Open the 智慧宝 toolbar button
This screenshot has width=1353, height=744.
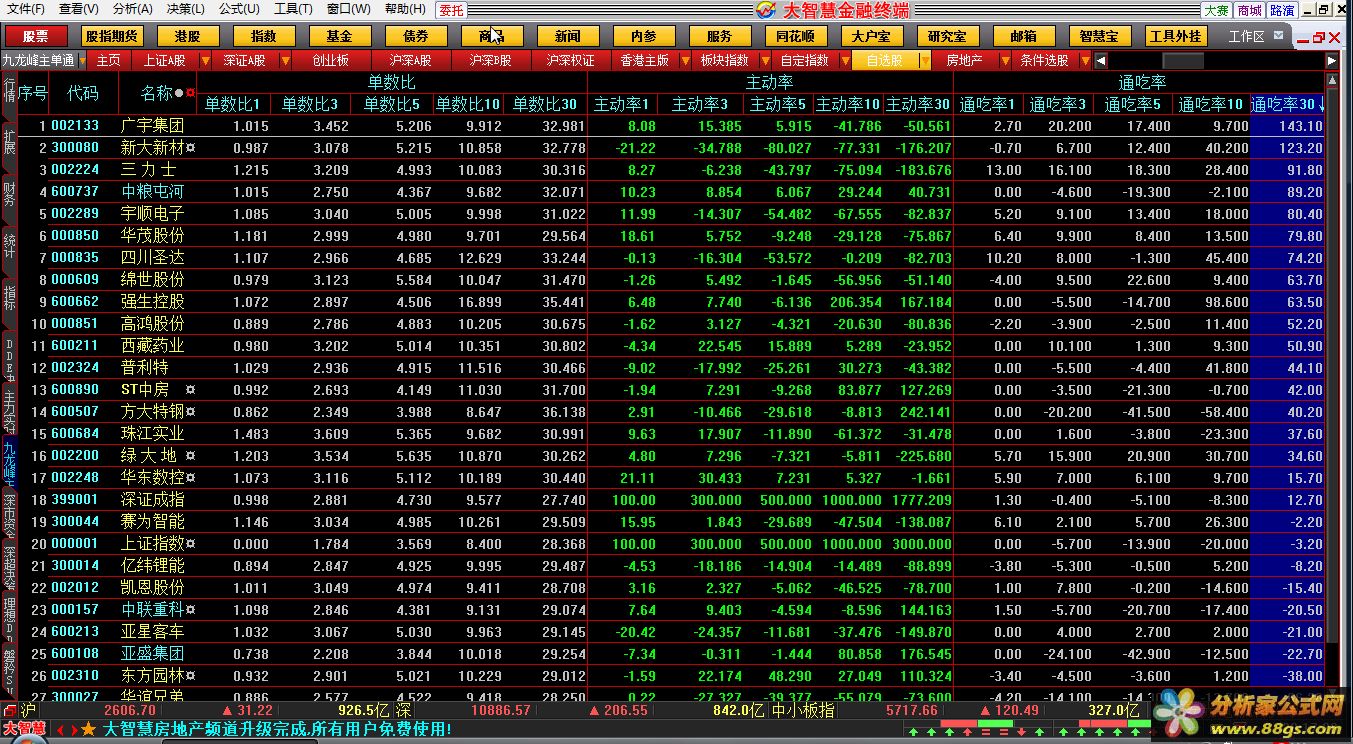pos(1099,36)
